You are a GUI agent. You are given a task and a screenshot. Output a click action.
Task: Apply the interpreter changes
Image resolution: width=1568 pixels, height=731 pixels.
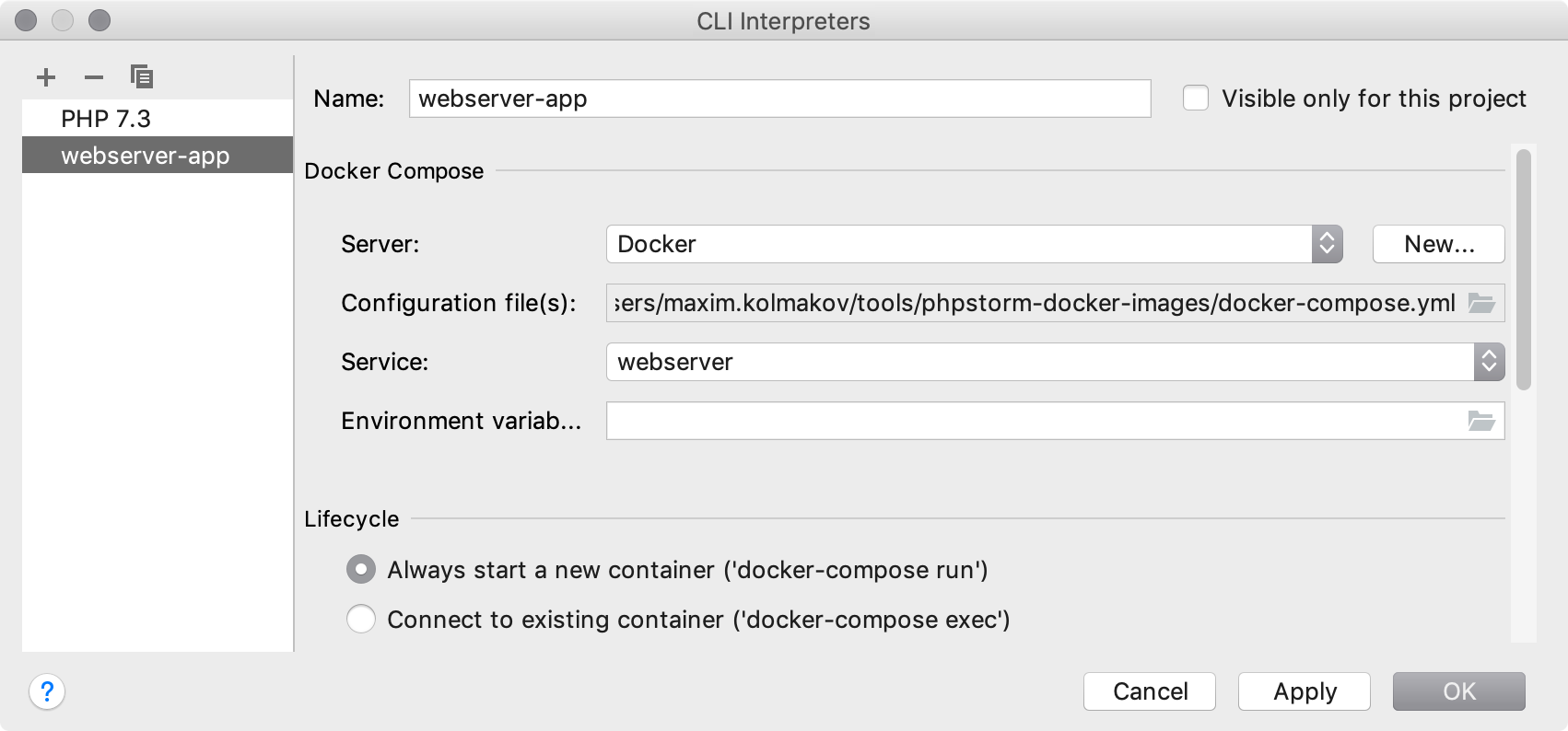point(1304,691)
